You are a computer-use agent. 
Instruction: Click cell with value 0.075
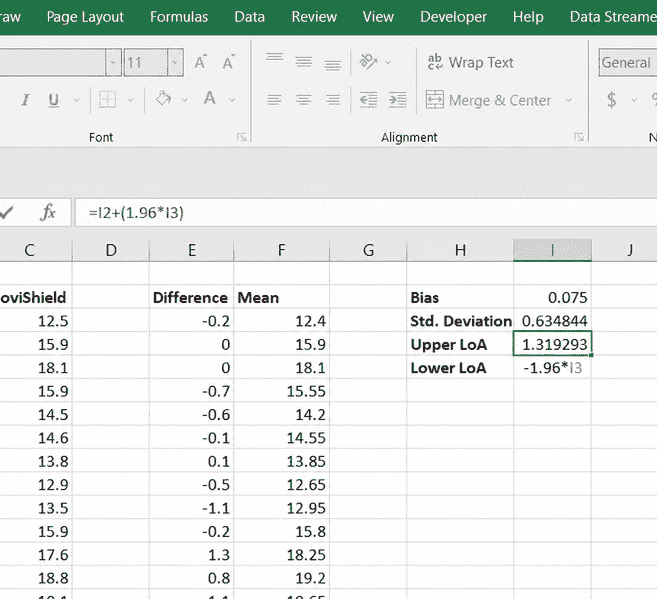[552, 298]
